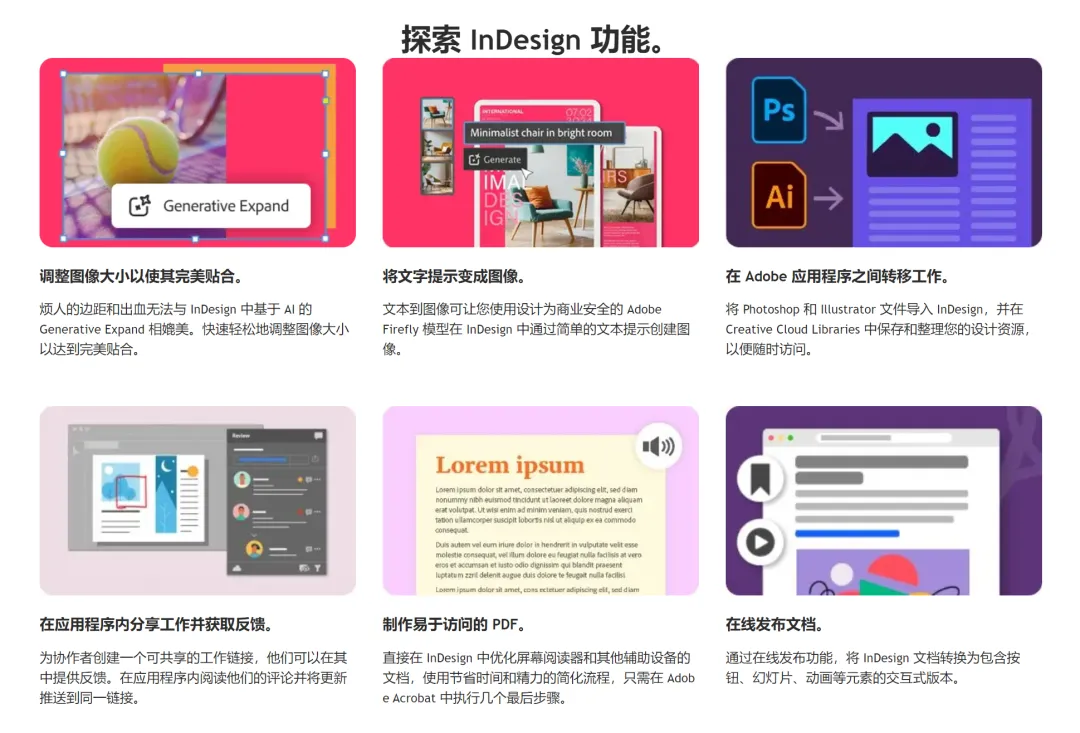Click the browser window illustration in publish card

(880, 511)
